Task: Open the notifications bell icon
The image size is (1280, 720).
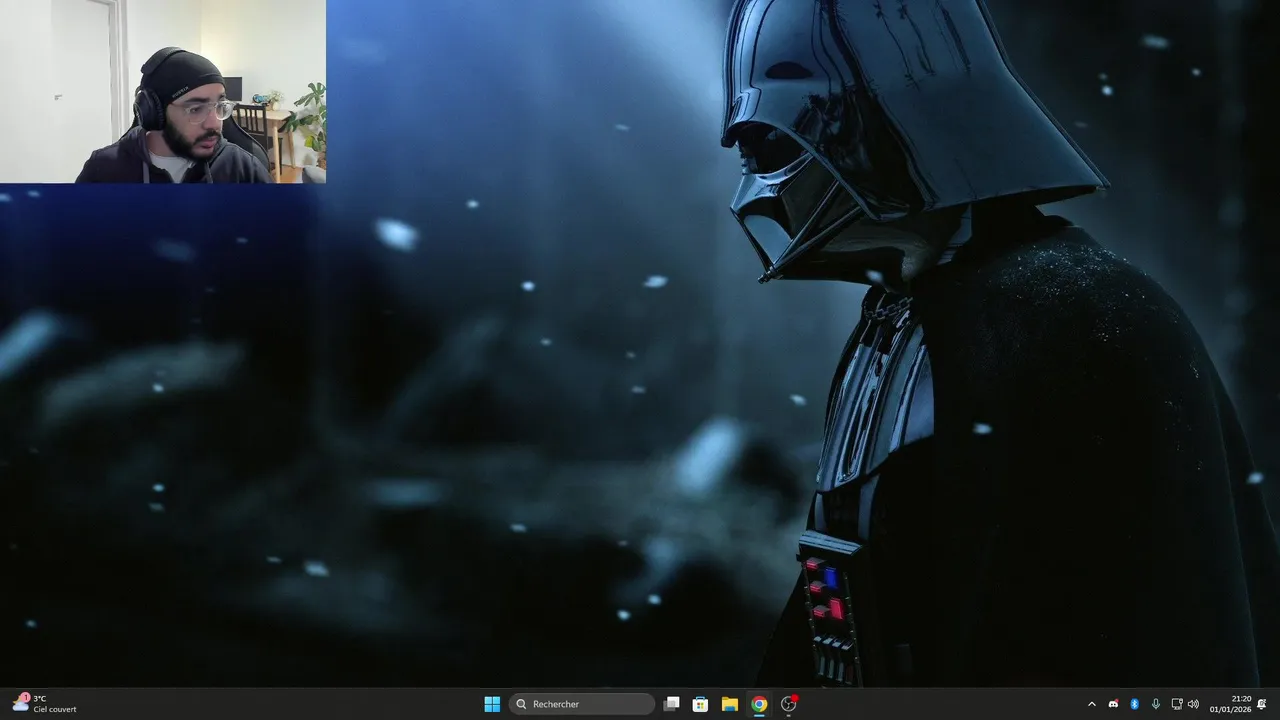Action: [1262, 704]
